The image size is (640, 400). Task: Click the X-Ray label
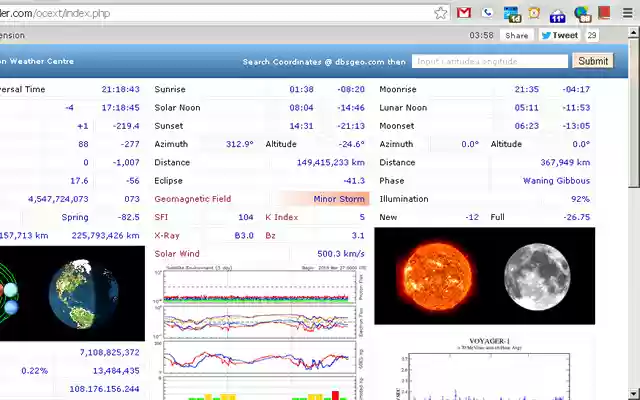167,236
